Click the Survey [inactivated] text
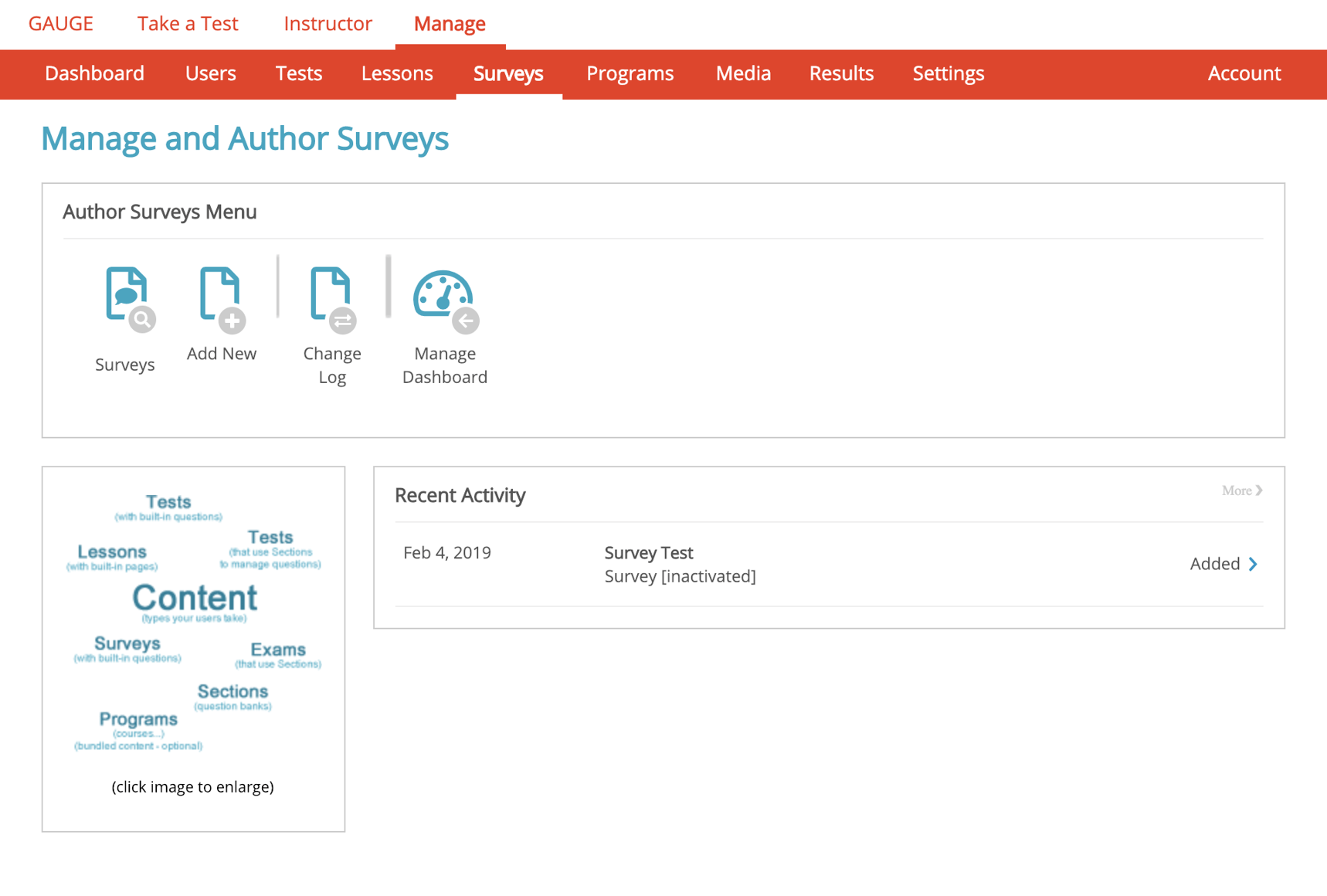Screen dimensions: 1327x896 (680, 576)
